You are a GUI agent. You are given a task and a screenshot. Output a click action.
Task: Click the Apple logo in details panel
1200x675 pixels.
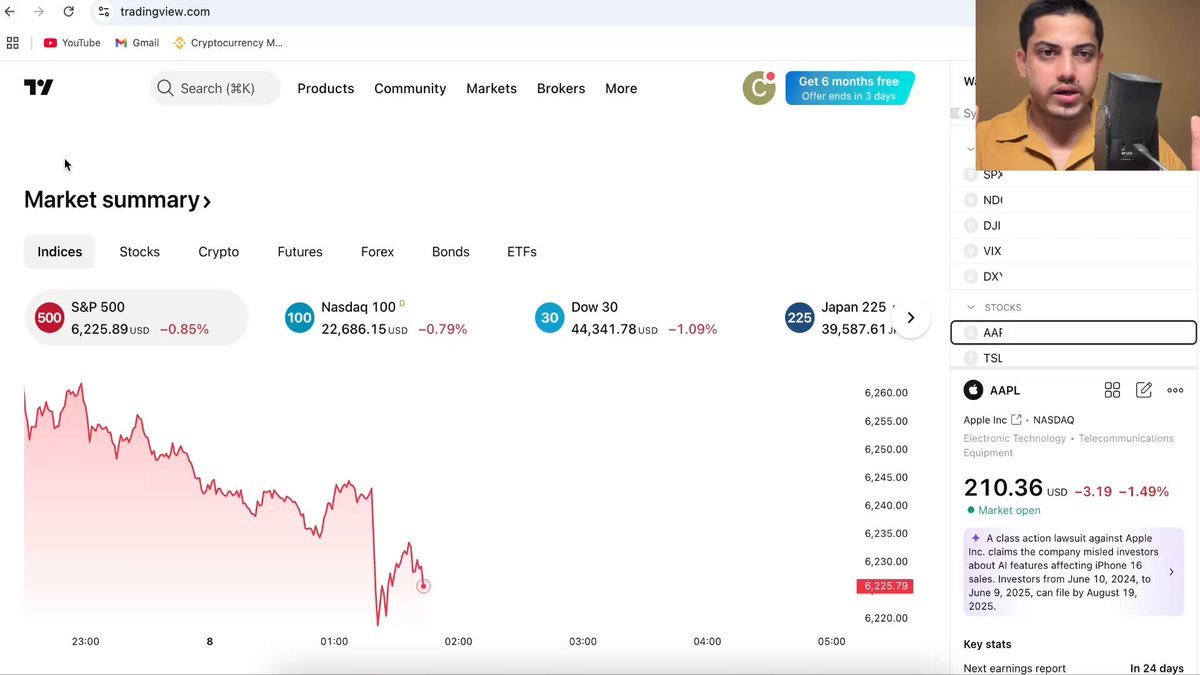(973, 390)
